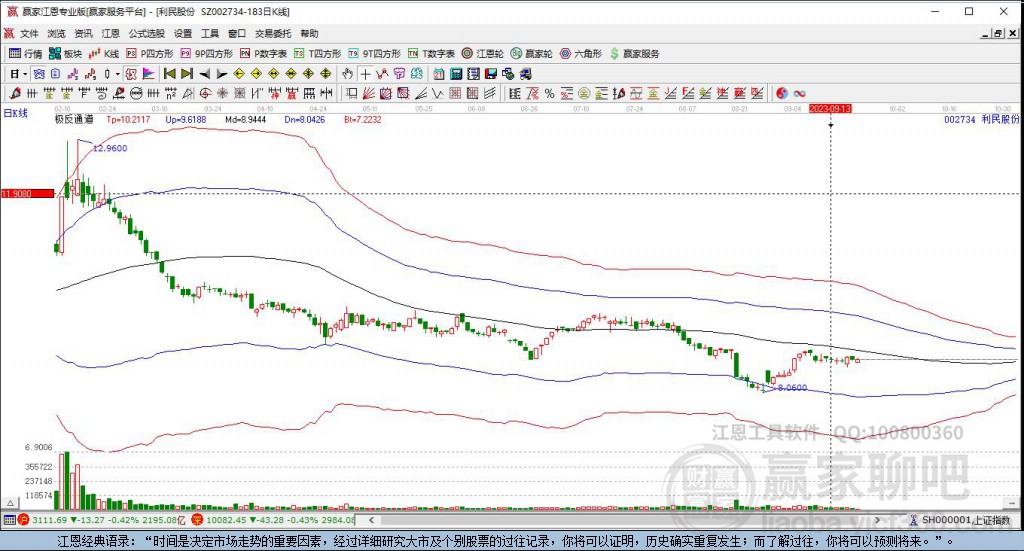
Task: Open the 江恩轮 Gann wheel
Action: click(x=483, y=54)
